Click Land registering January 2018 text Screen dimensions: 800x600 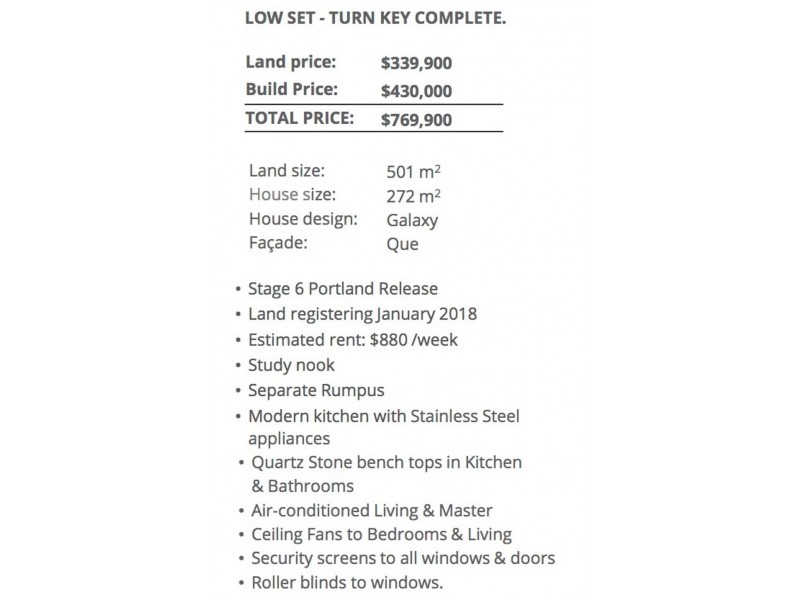point(362,314)
